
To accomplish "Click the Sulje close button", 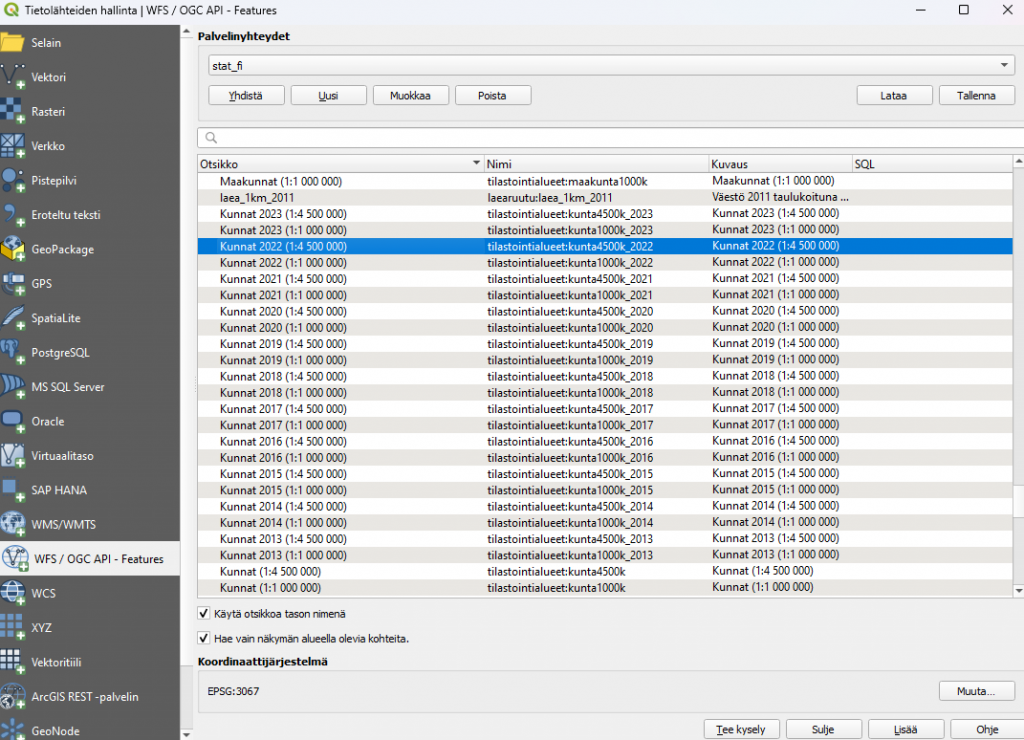I will 824,729.
